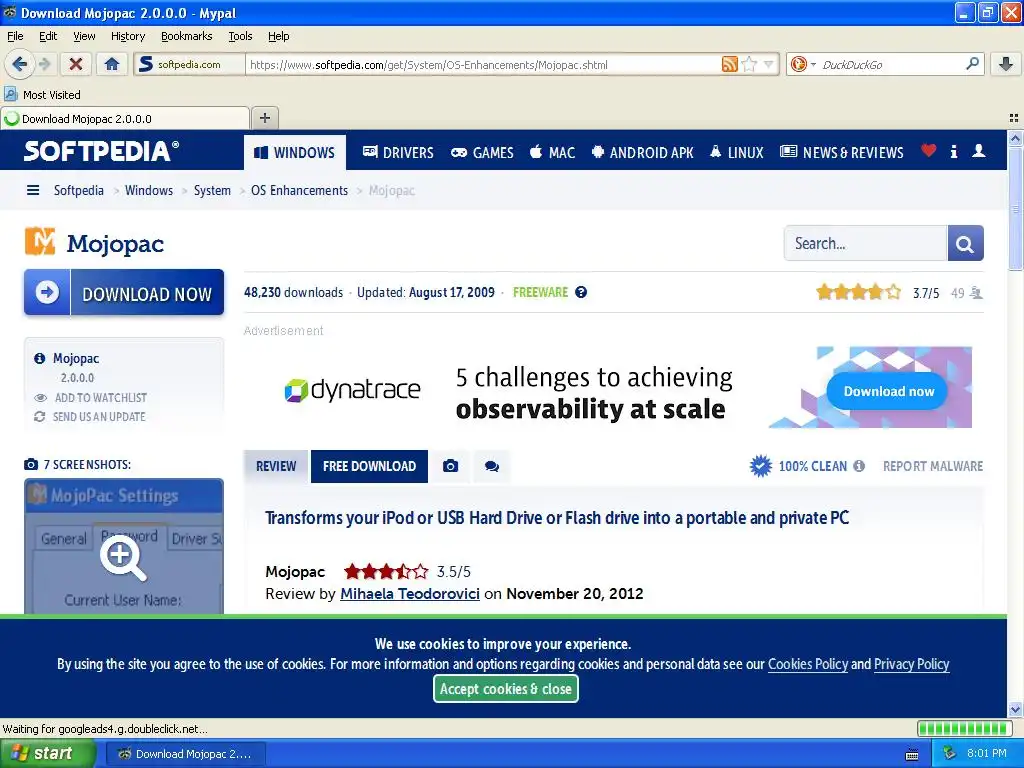Open the Edit menu
Screen dimensions: 1024x768
pyautogui.click(x=48, y=36)
